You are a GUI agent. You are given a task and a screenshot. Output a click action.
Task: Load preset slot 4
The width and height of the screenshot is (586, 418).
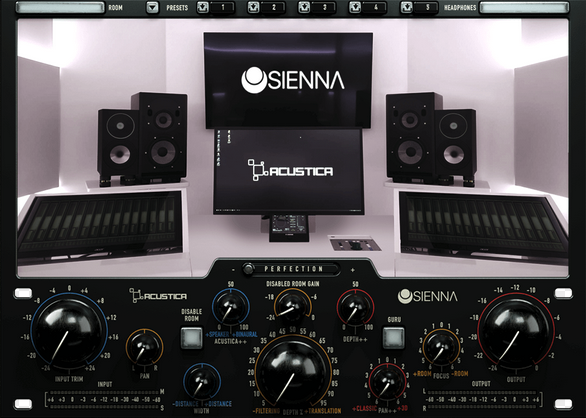376,7
